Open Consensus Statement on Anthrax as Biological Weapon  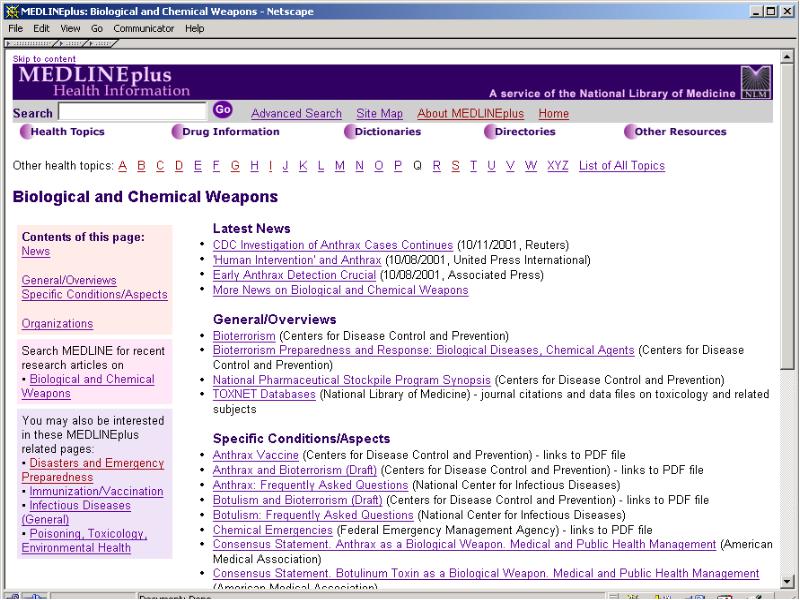tap(464, 544)
